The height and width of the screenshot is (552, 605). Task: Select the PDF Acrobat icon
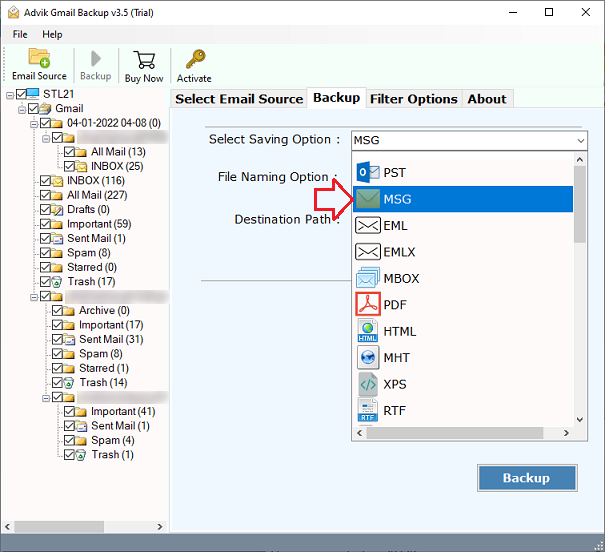[368, 304]
